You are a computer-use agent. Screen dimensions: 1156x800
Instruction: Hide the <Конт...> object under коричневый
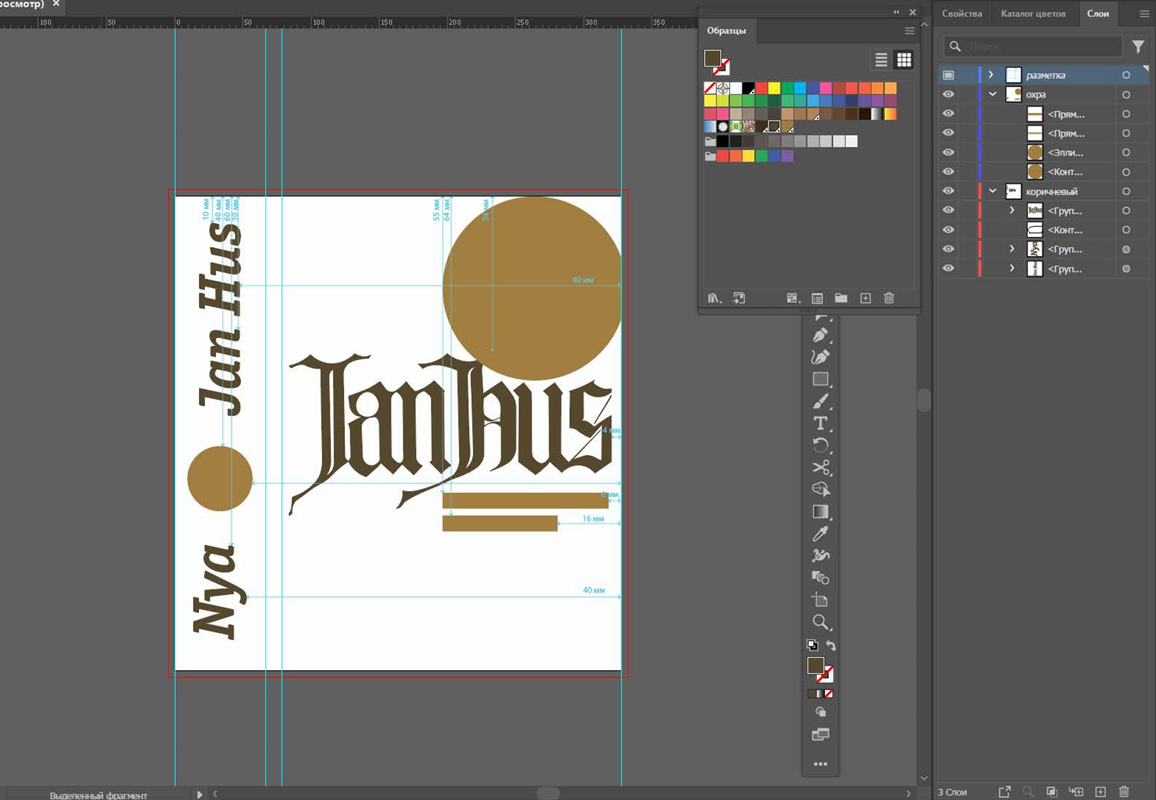pyautogui.click(x=949, y=230)
